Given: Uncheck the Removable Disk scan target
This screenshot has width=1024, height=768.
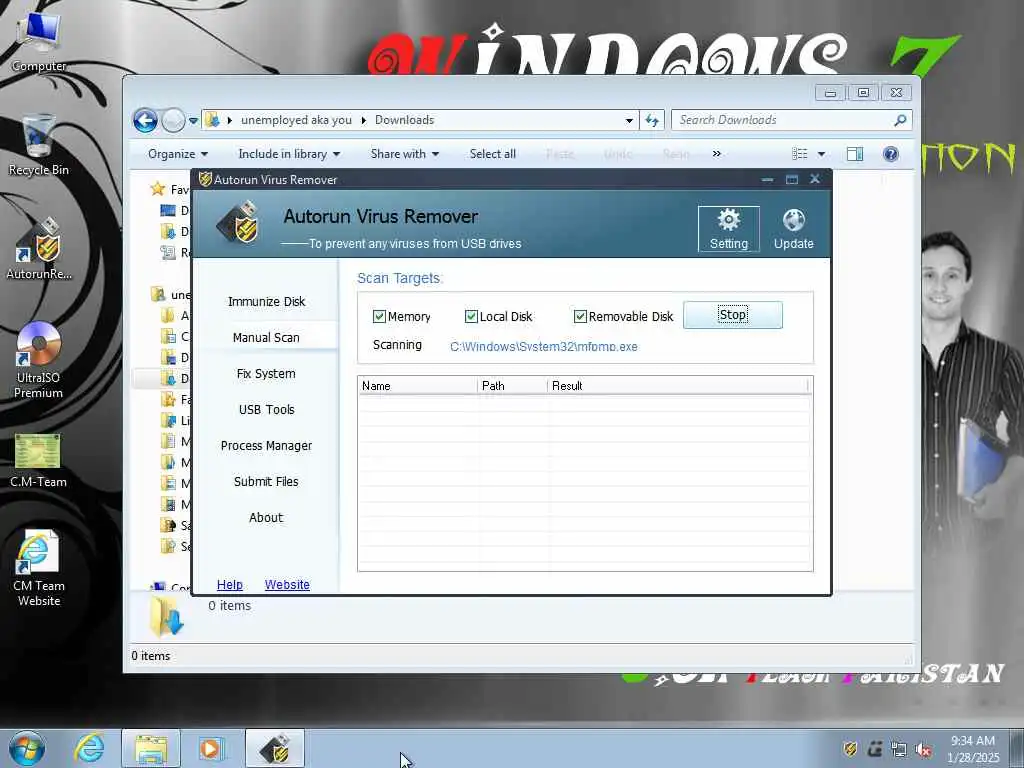Looking at the screenshot, I should (580, 317).
